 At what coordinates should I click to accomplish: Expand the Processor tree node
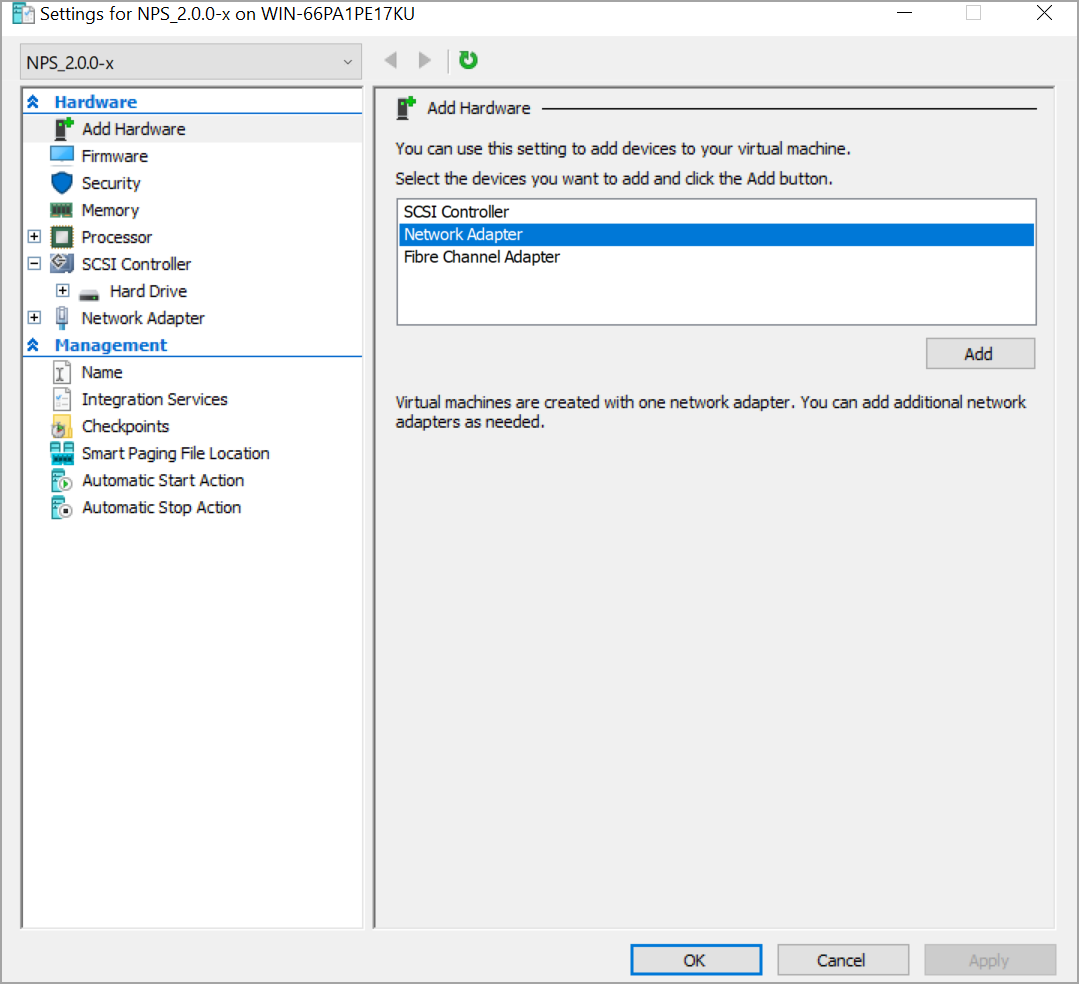(x=34, y=237)
